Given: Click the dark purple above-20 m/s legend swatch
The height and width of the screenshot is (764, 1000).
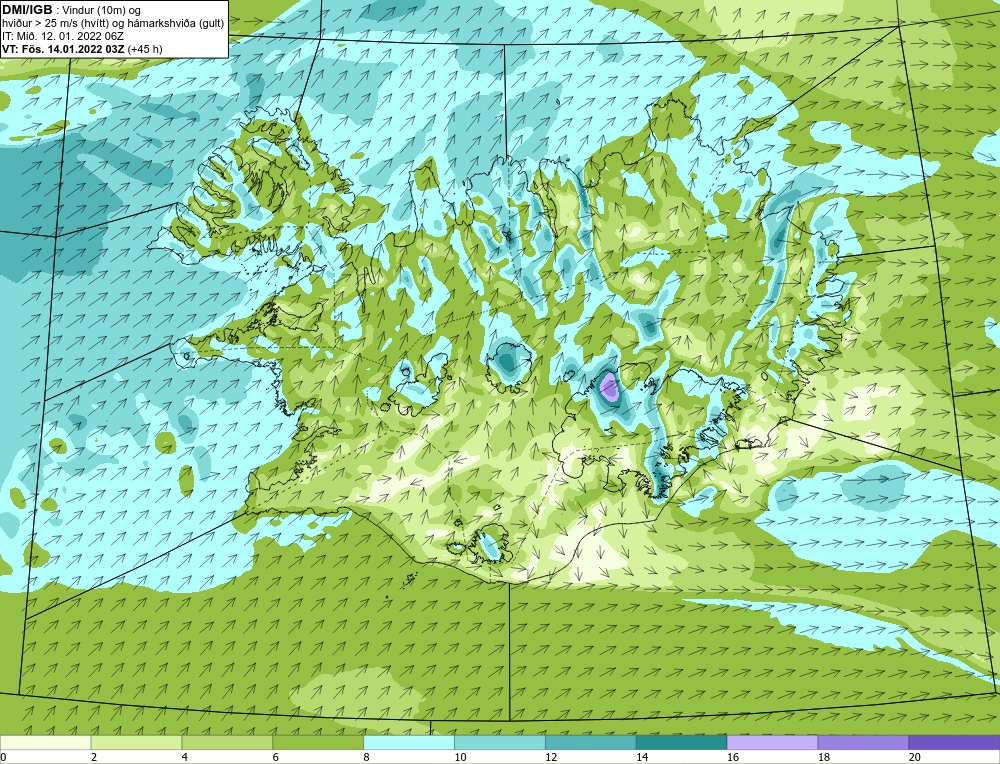Looking at the screenshot, I should tap(954, 742).
